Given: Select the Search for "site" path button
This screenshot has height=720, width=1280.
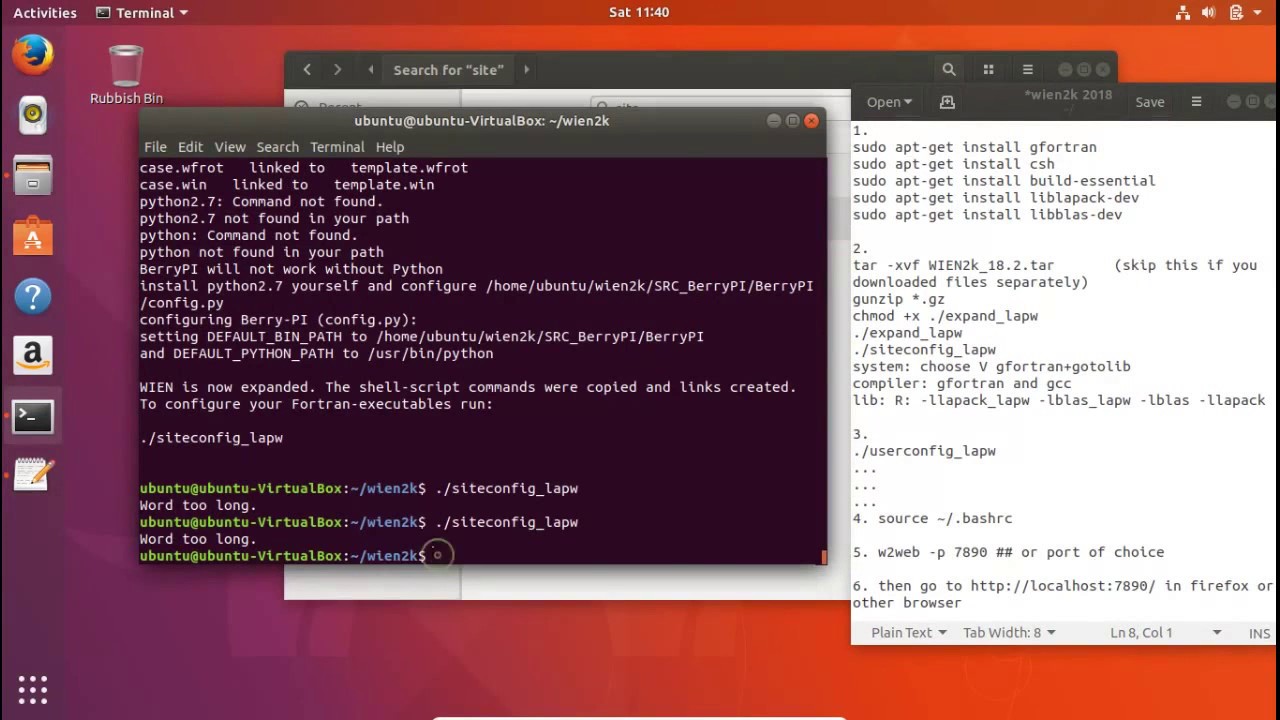Looking at the screenshot, I should pos(448,70).
